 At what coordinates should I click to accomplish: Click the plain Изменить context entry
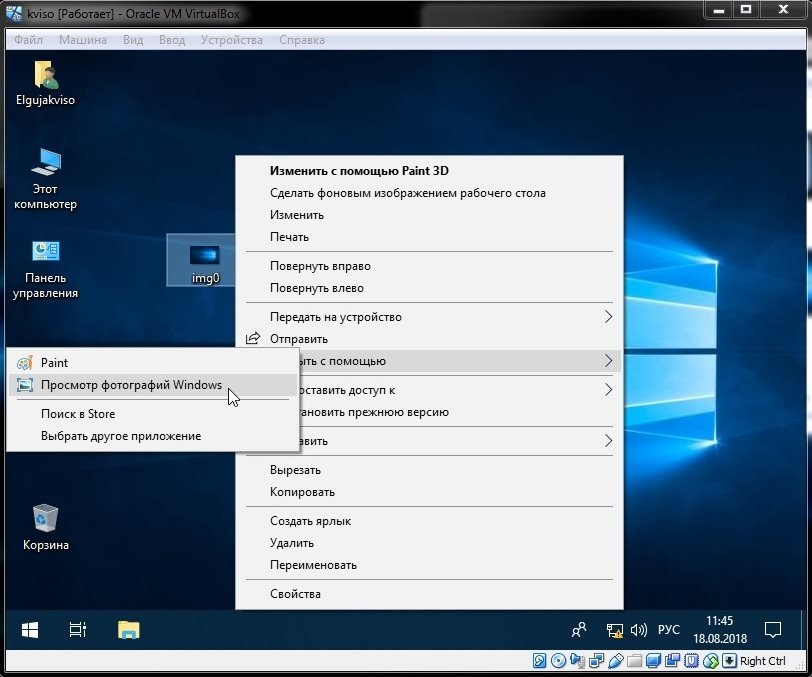click(x=429, y=215)
